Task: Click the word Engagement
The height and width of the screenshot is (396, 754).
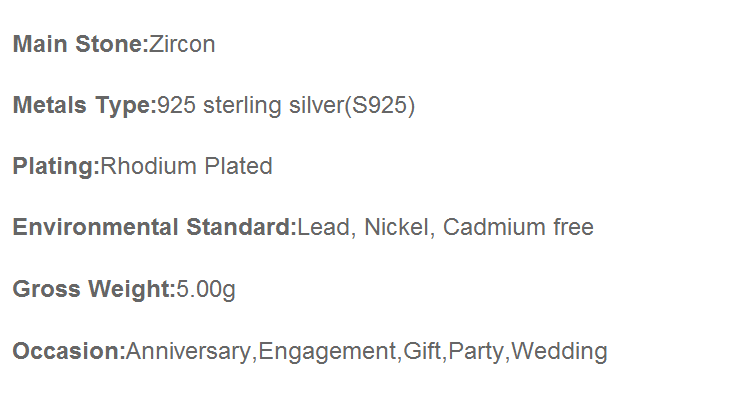Action: [327, 352]
